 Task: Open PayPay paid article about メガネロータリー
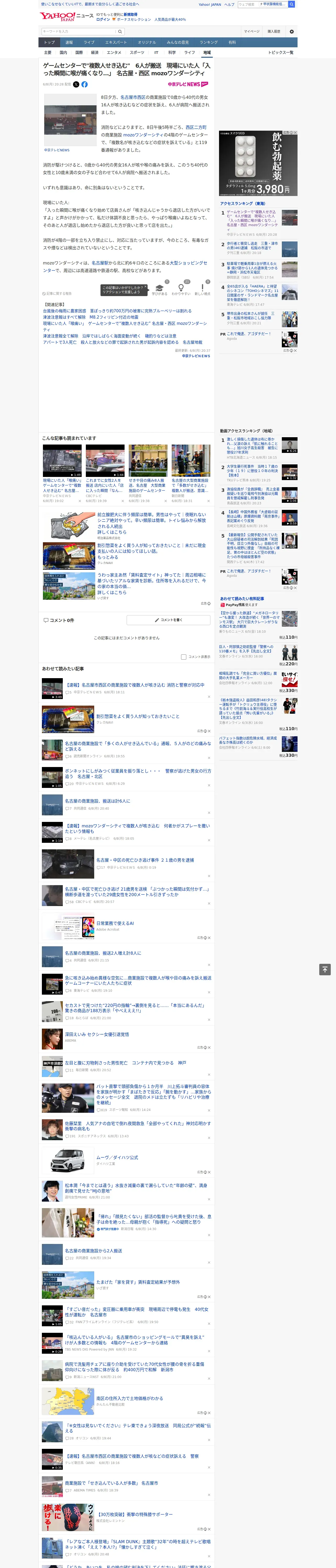tap(249, 619)
